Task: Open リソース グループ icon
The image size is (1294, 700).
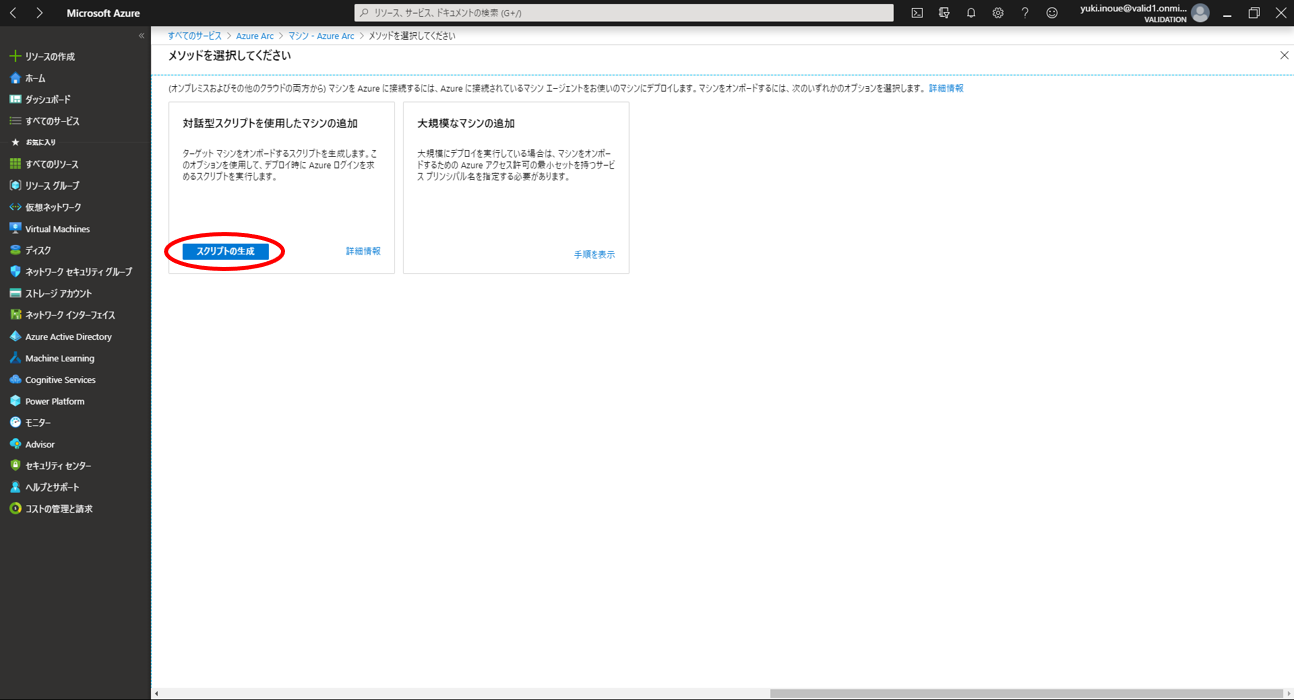Action: click(x=15, y=186)
